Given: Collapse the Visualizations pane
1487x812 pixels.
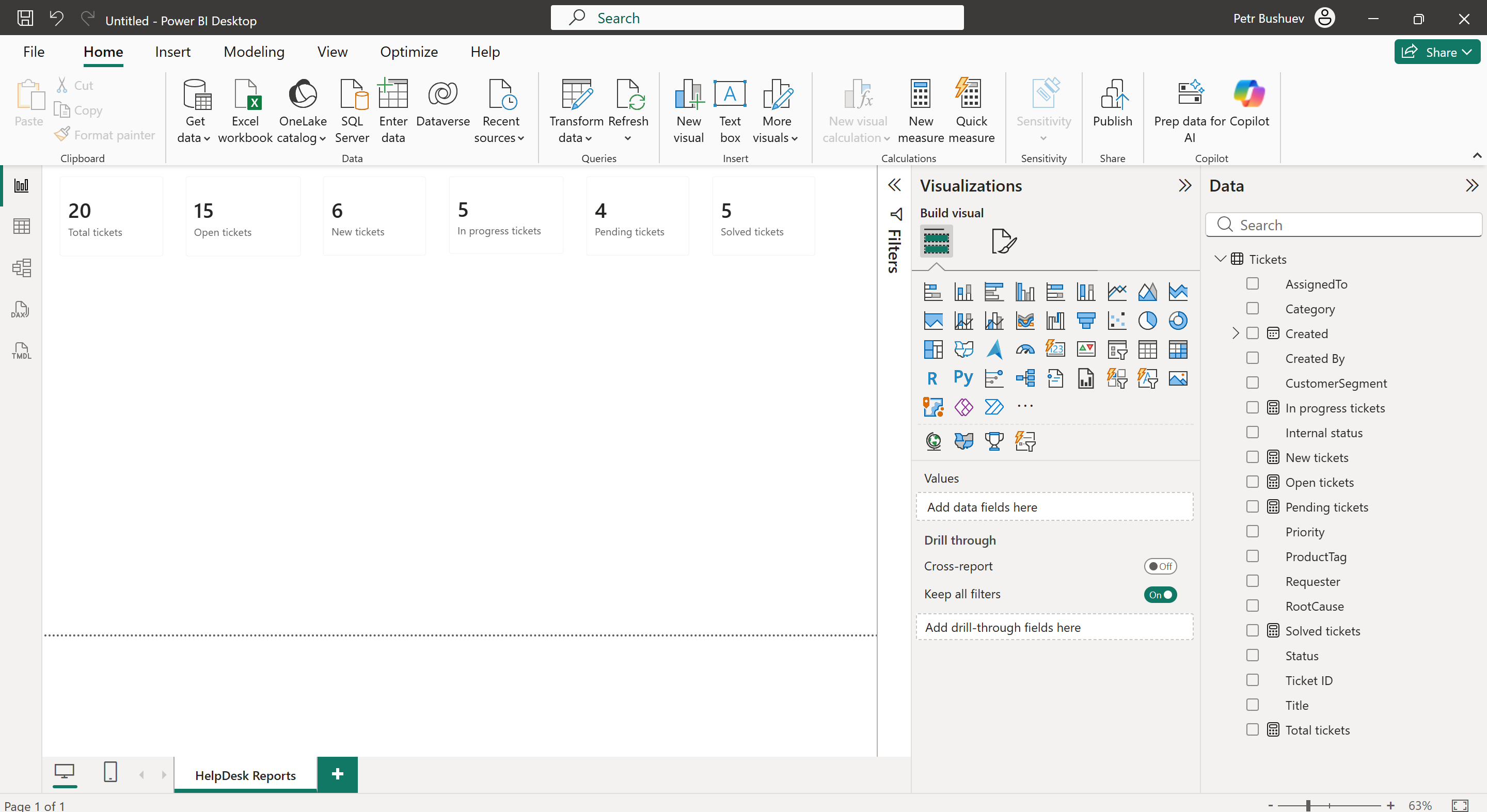Looking at the screenshot, I should [1184, 185].
